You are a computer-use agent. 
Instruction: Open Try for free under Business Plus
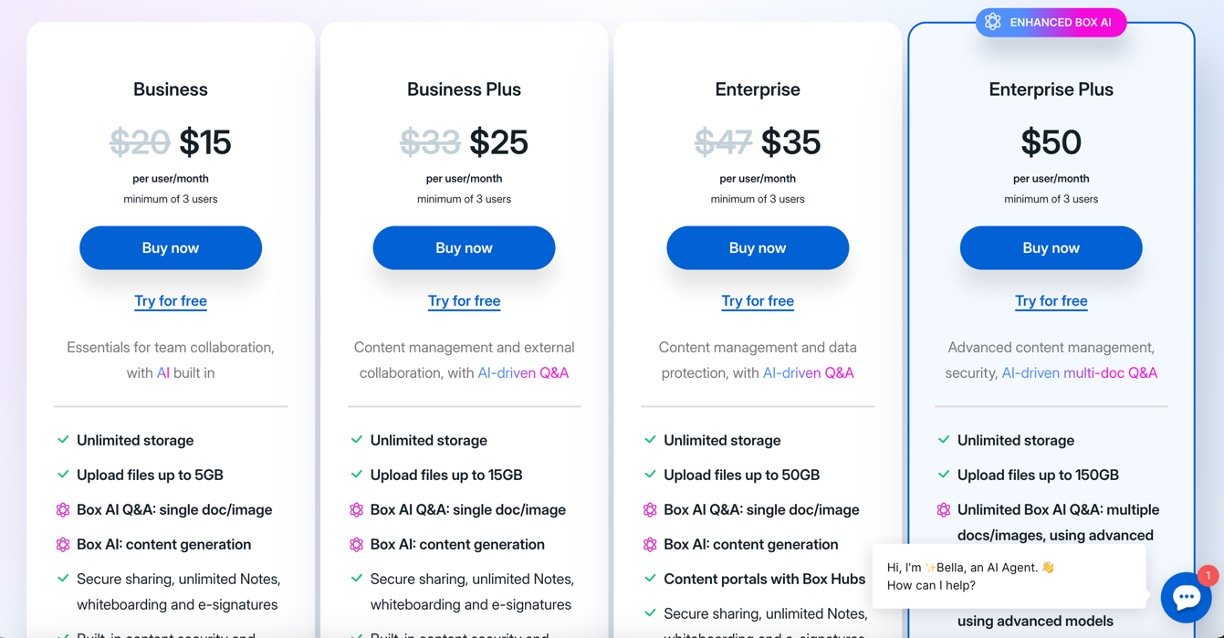[464, 301]
